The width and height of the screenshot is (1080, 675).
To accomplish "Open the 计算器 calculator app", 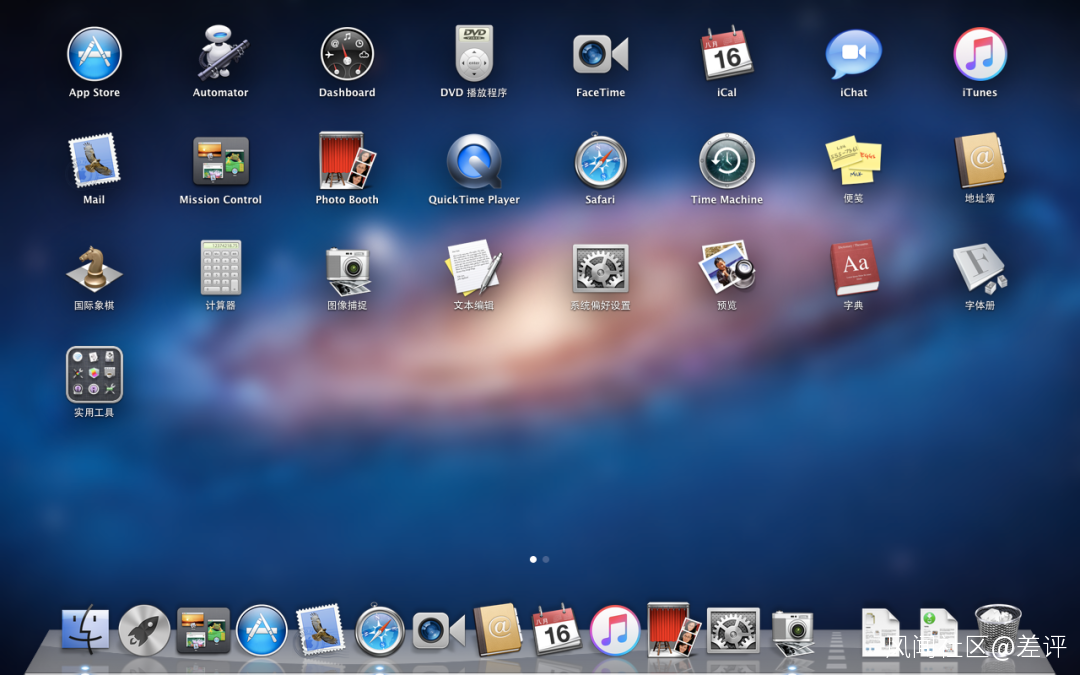I will [x=220, y=268].
